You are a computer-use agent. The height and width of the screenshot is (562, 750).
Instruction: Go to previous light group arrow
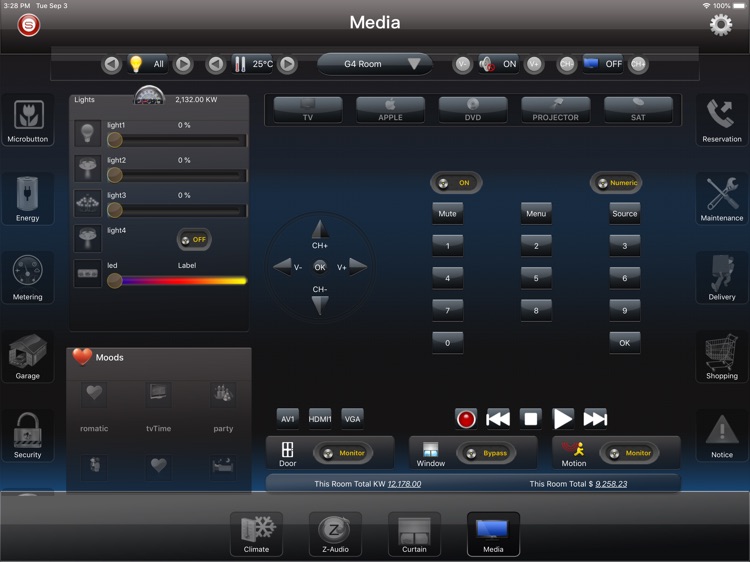point(112,64)
